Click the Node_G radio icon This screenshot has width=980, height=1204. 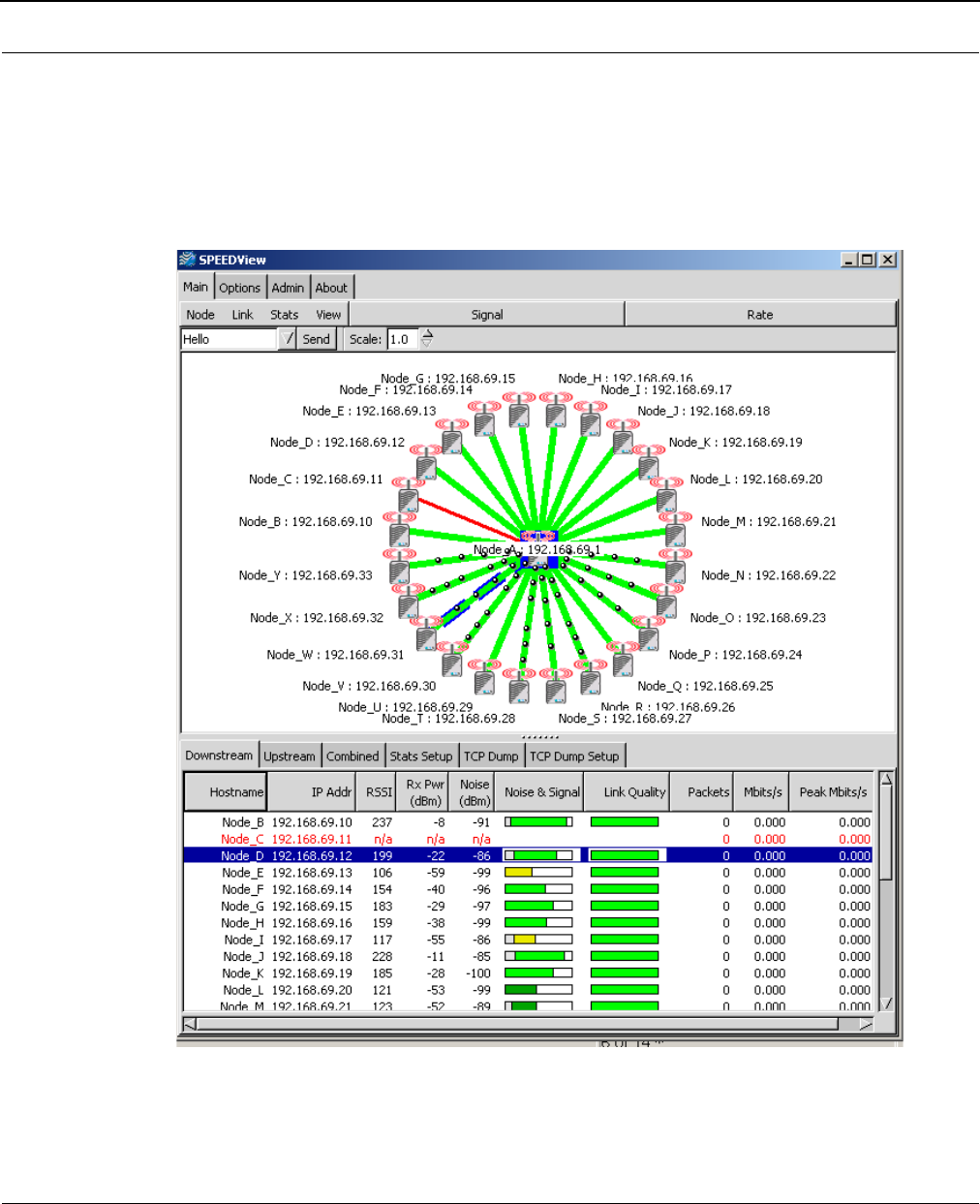click(519, 411)
